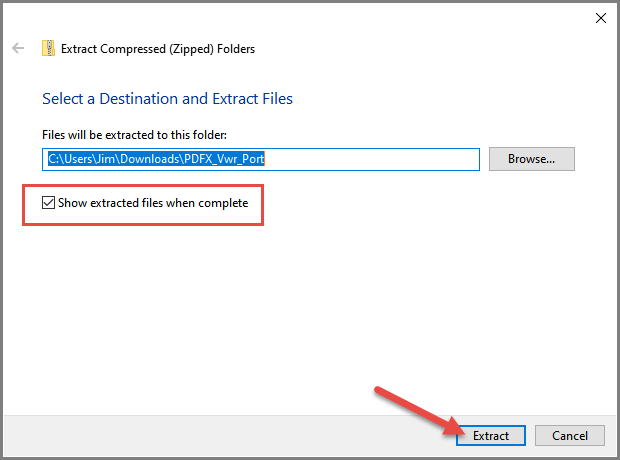Click the 'Select a Destination and Extract Files' heading
This screenshot has width=620, height=460.
(167, 99)
